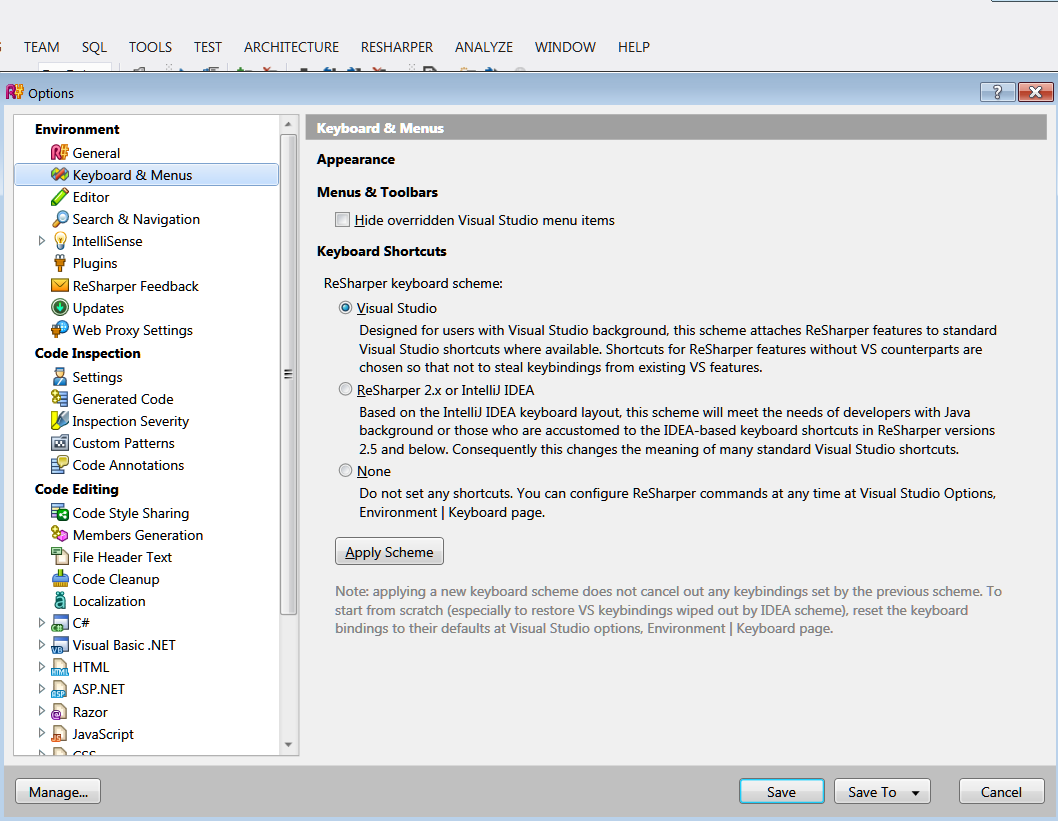Click the ASP.NET file icon
Screen dimensions: 1058x821
(x=60, y=689)
